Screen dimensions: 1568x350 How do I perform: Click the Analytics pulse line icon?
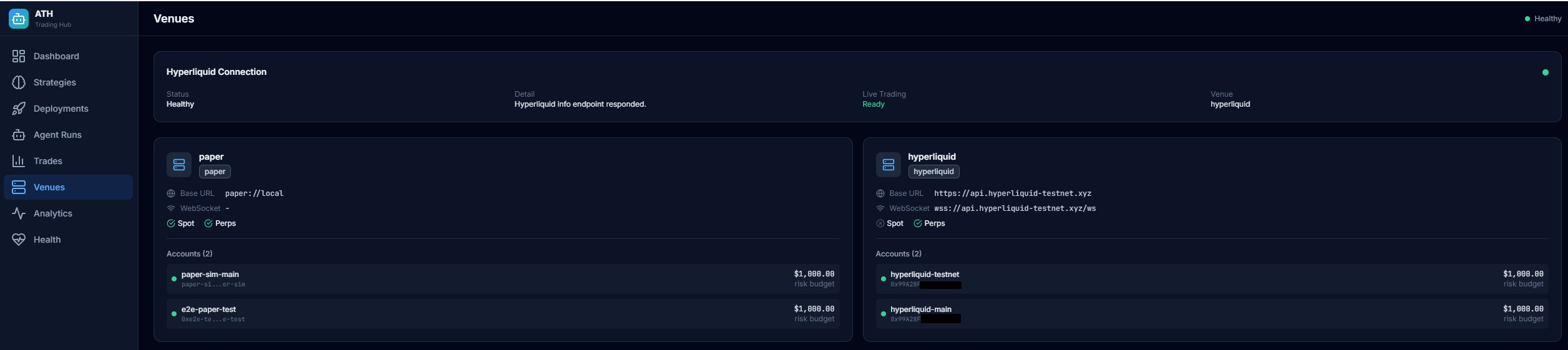pyautogui.click(x=19, y=213)
